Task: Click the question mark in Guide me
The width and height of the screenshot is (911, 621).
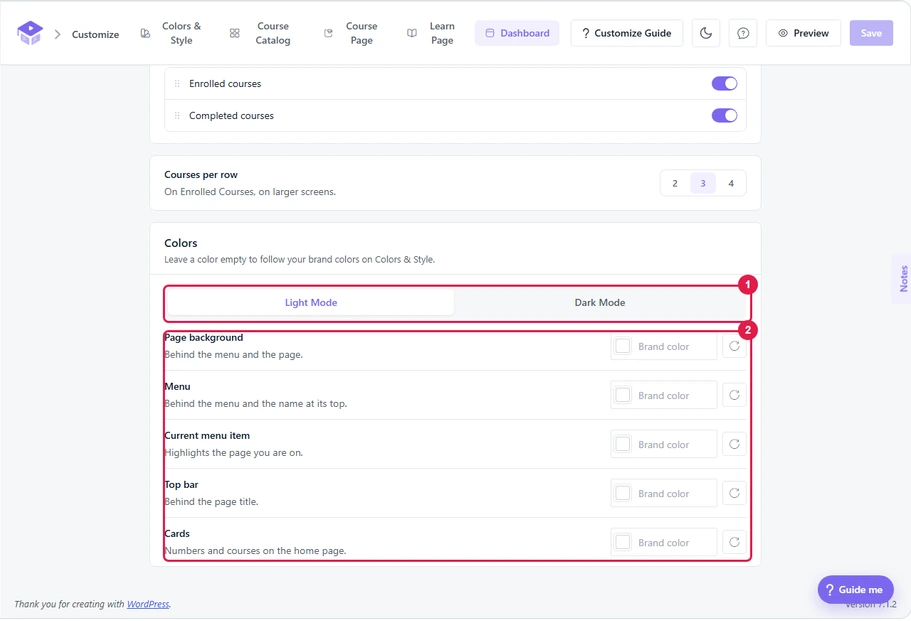Action: click(830, 590)
